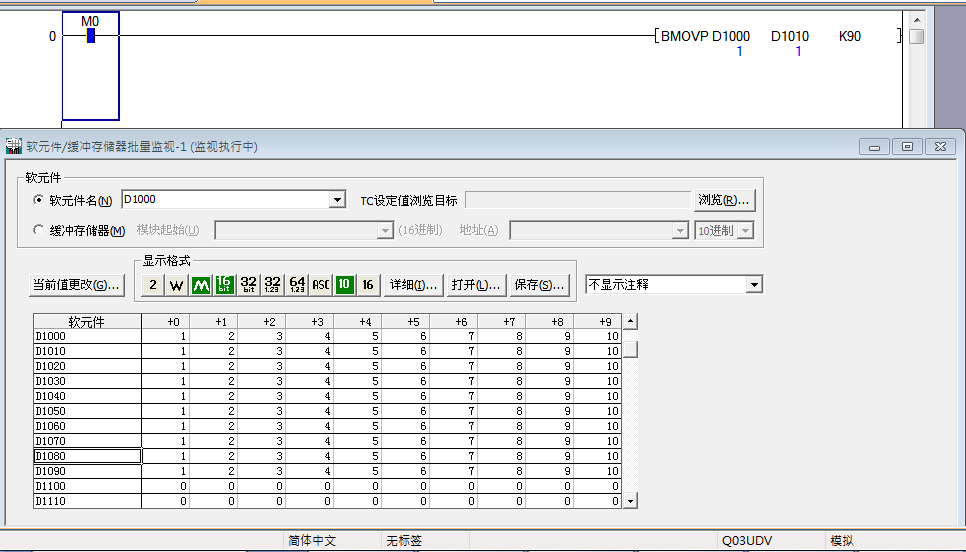Select the green "M" multi-point display icon
This screenshot has height=552, width=966.
pyautogui.click(x=201, y=285)
